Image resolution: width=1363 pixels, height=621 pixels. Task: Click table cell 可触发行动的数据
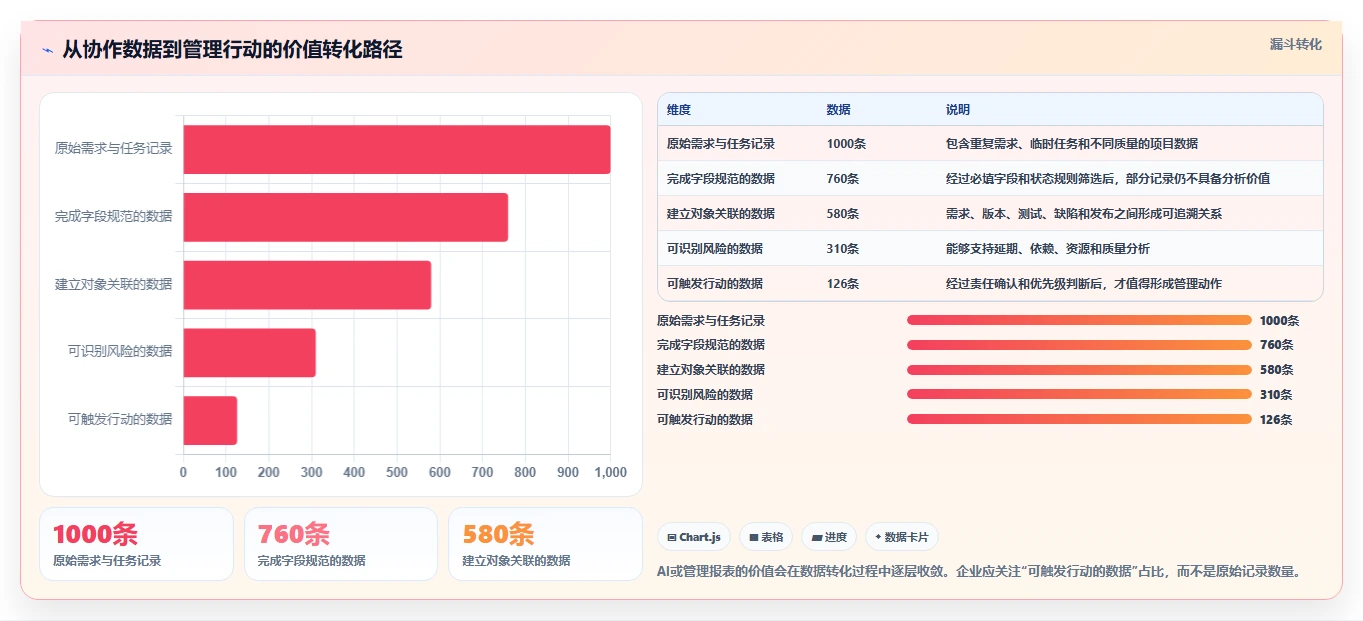click(715, 284)
